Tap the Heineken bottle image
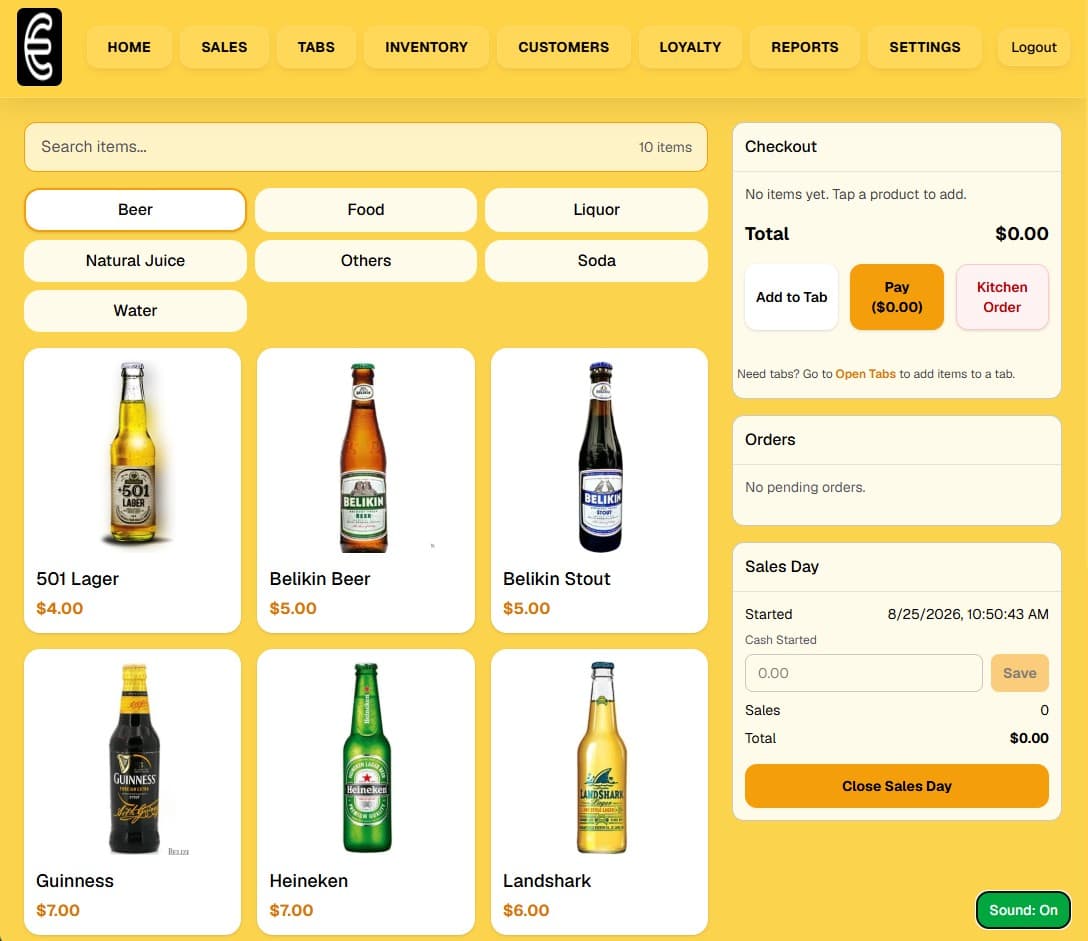1088x941 pixels. [367, 757]
